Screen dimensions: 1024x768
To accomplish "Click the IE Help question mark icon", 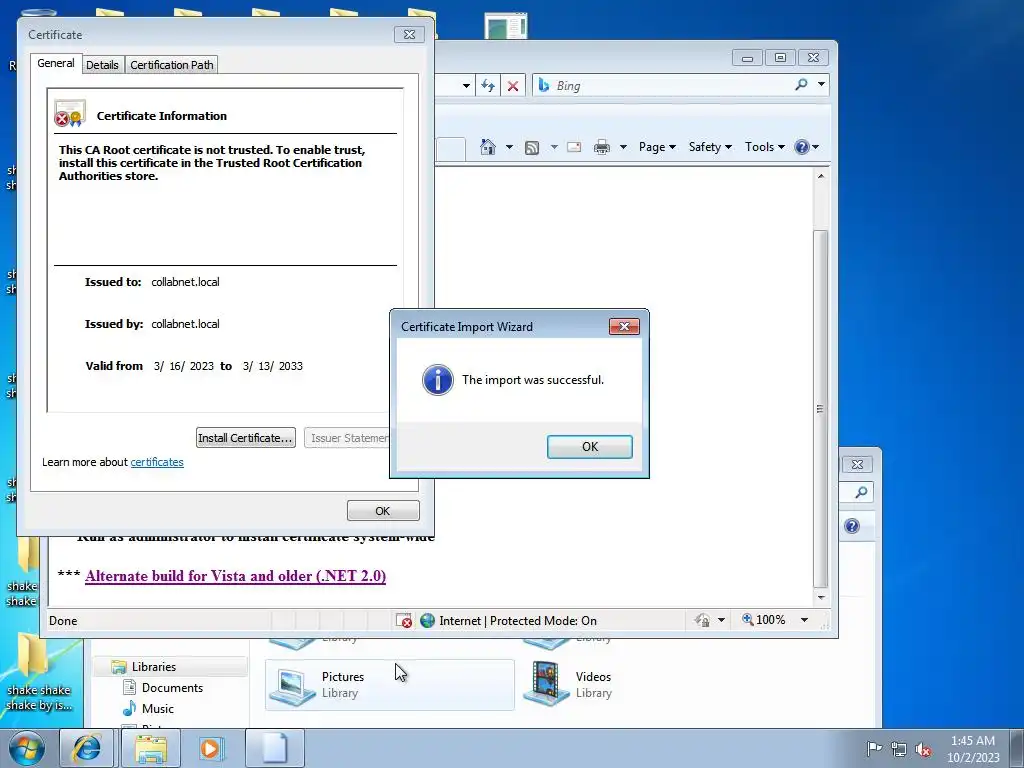I will click(x=802, y=147).
